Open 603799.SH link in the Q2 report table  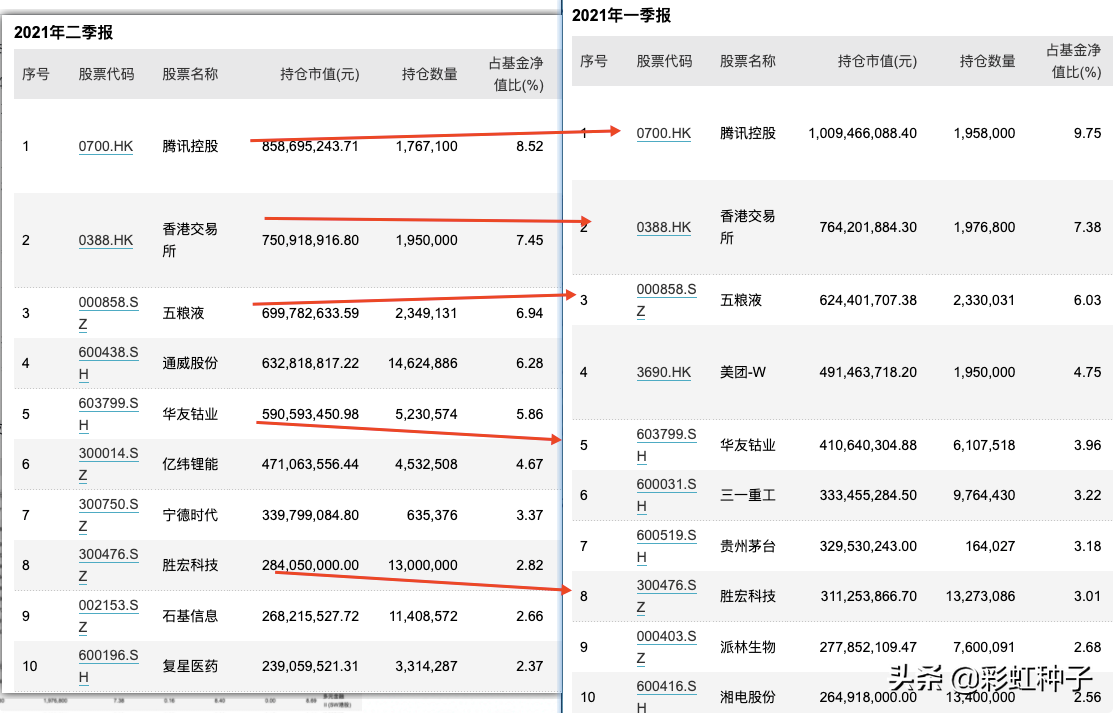108,414
